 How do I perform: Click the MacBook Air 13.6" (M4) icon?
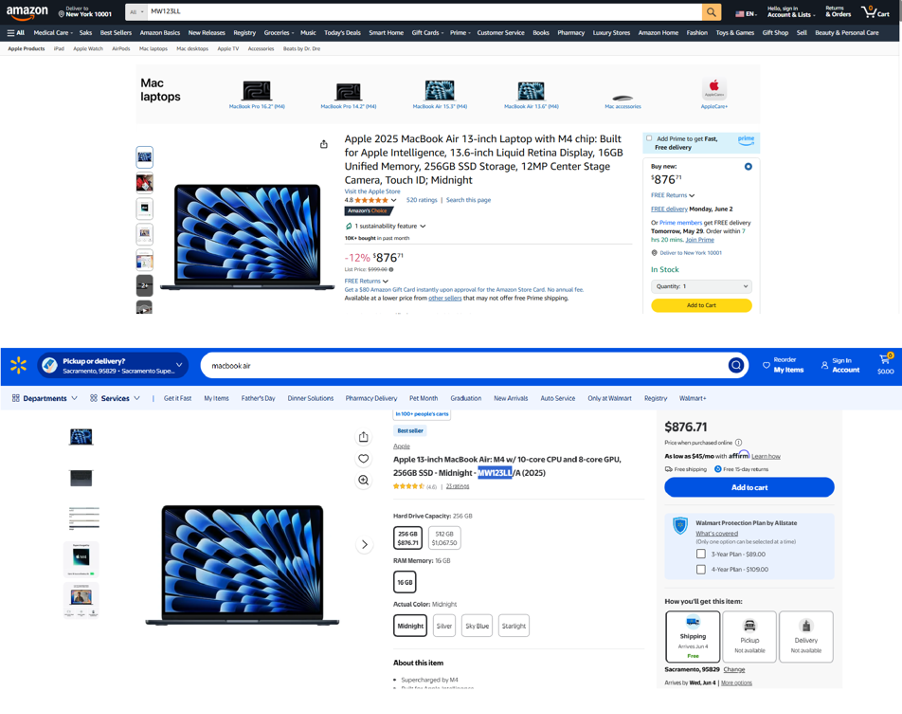(x=531, y=90)
